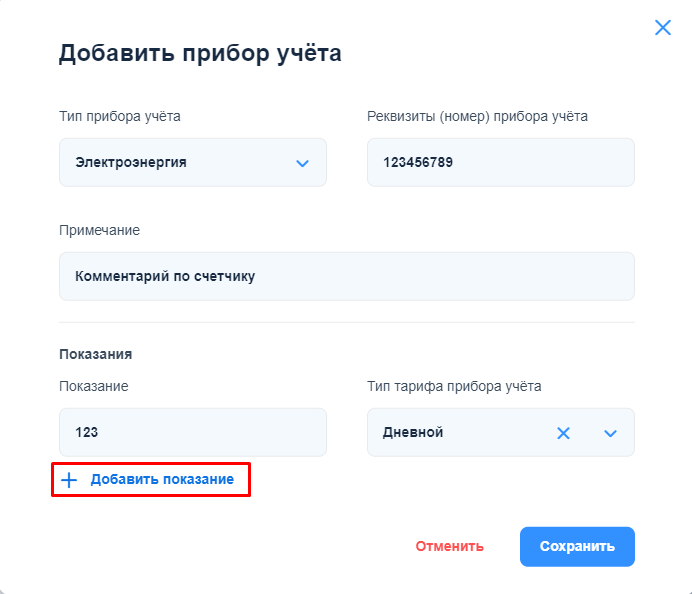Click the plus icon for adding reading

click(x=69, y=480)
